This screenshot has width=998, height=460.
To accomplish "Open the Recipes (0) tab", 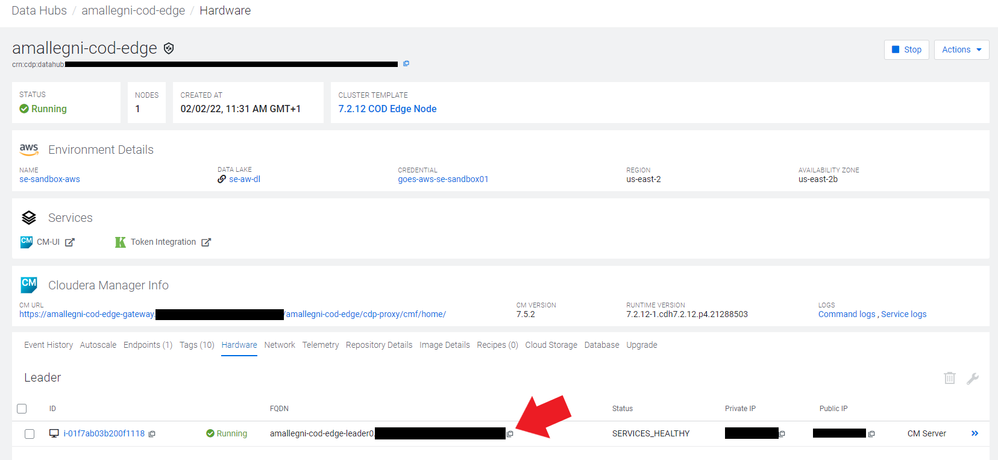I will coord(497,345).
